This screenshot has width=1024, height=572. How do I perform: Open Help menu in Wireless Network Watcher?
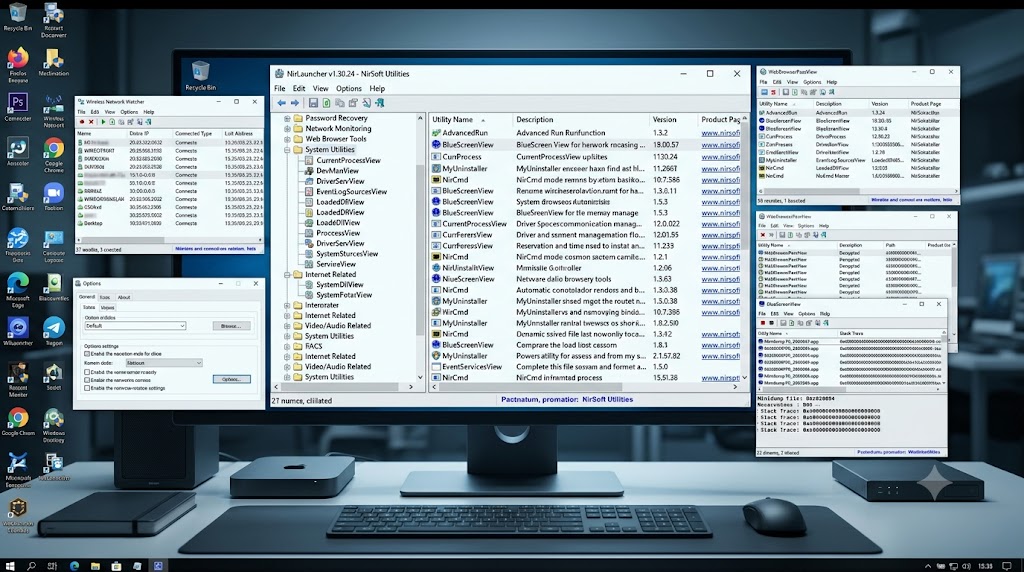(x=149, y=112)
